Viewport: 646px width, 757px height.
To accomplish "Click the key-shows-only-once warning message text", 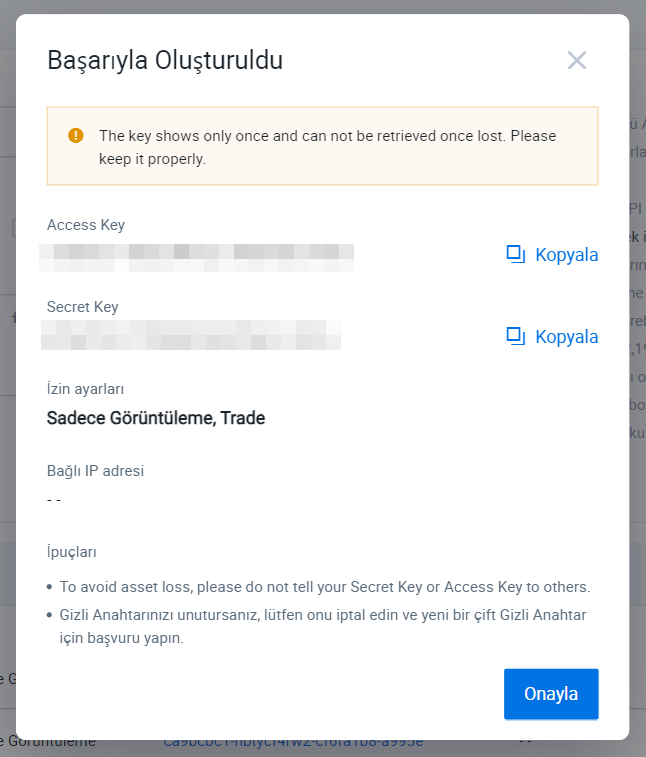I will (327, 147).
